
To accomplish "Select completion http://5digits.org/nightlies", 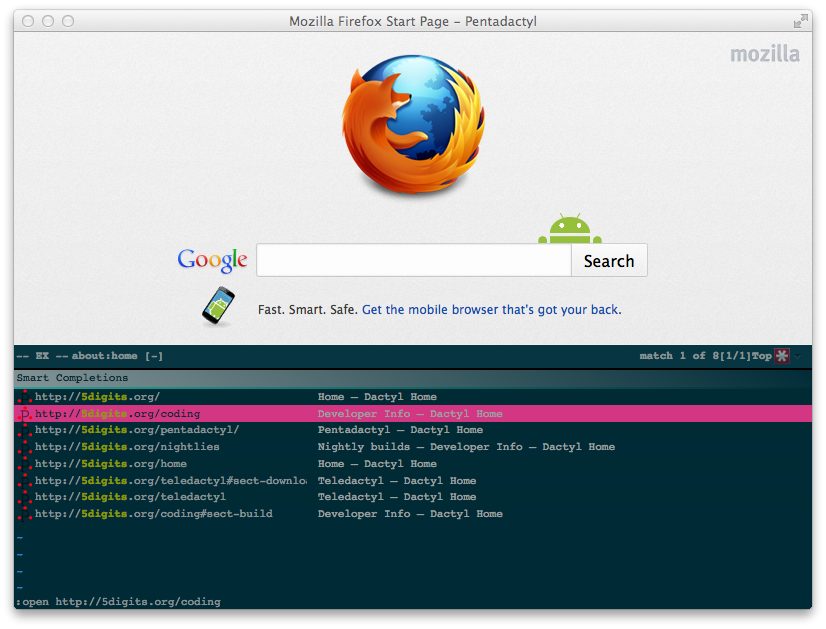I will coord(413,447).
